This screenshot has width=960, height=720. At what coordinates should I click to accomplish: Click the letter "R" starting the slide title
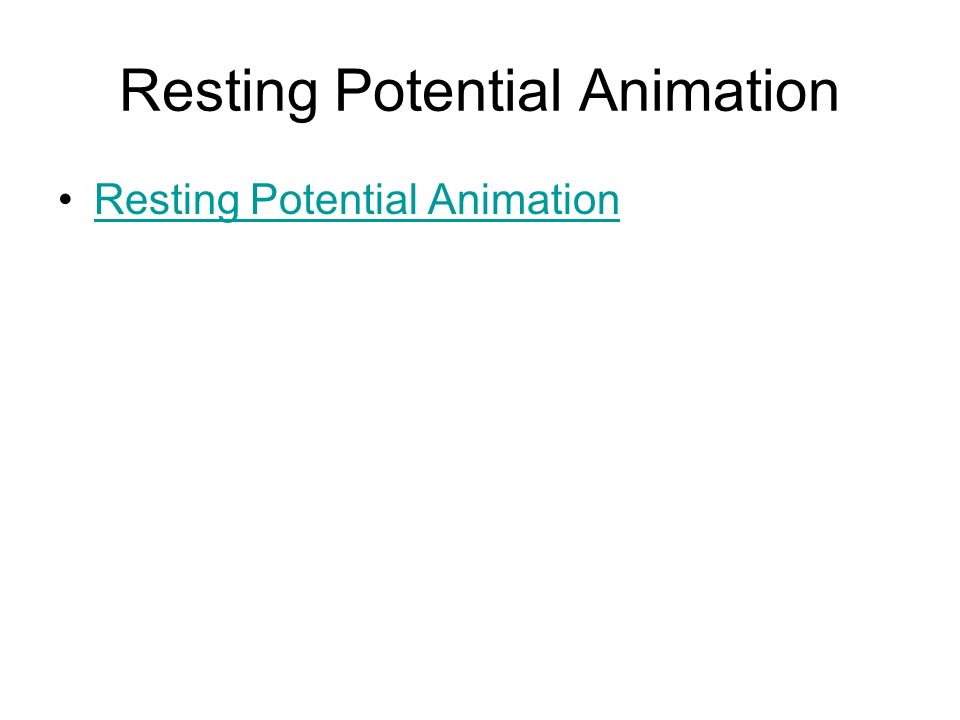[139, 90]
